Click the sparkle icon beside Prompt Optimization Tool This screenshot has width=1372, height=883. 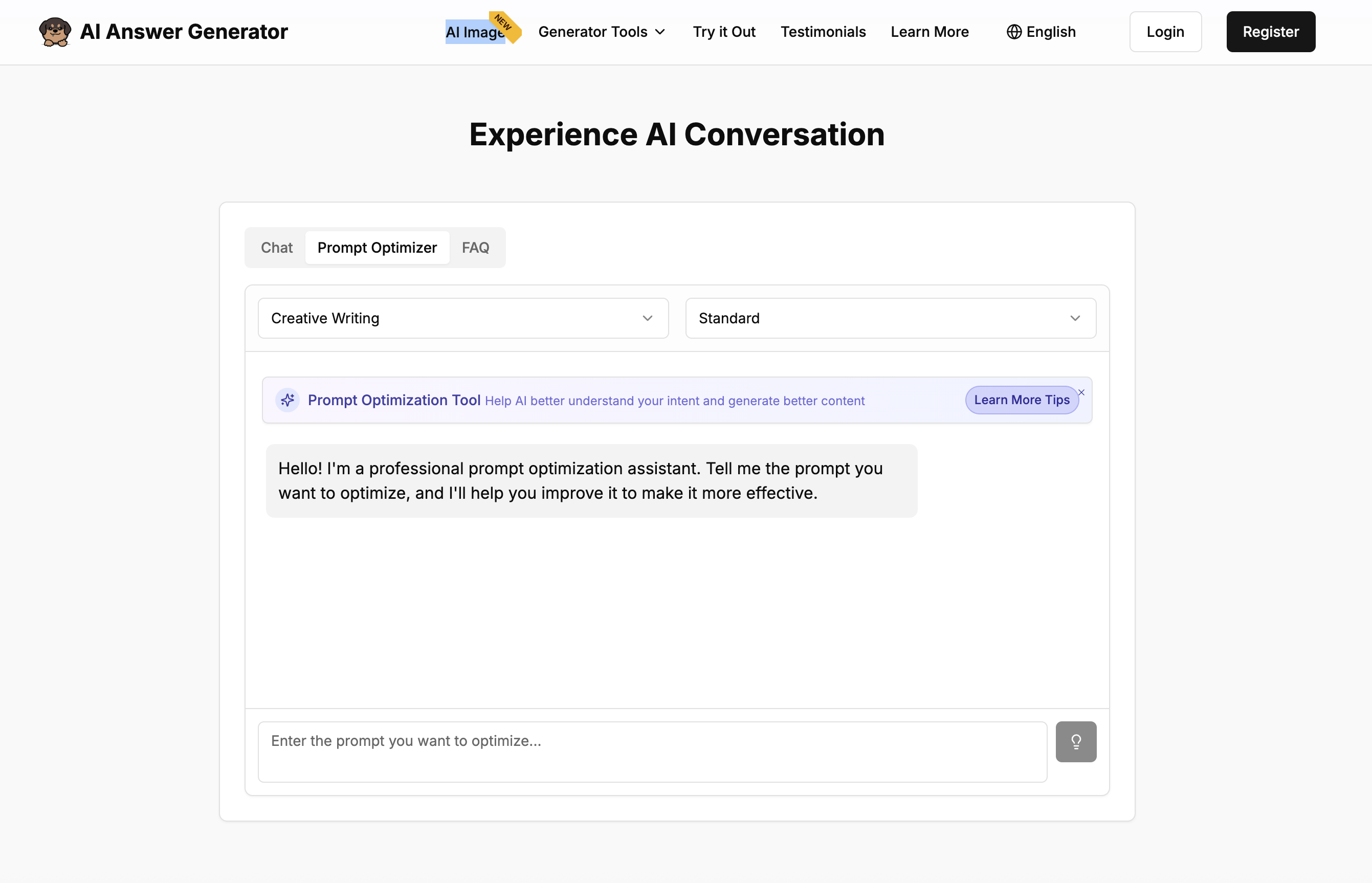coord(288,400)
